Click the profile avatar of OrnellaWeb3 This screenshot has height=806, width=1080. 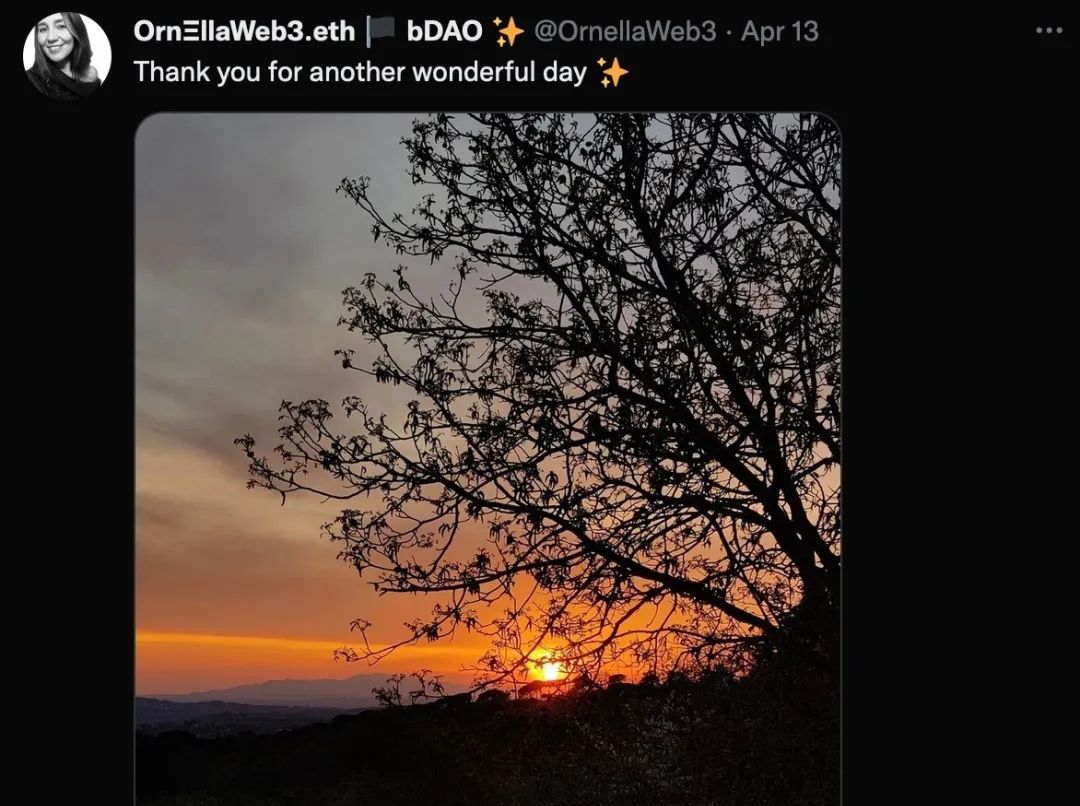click(x=67, y=55)
